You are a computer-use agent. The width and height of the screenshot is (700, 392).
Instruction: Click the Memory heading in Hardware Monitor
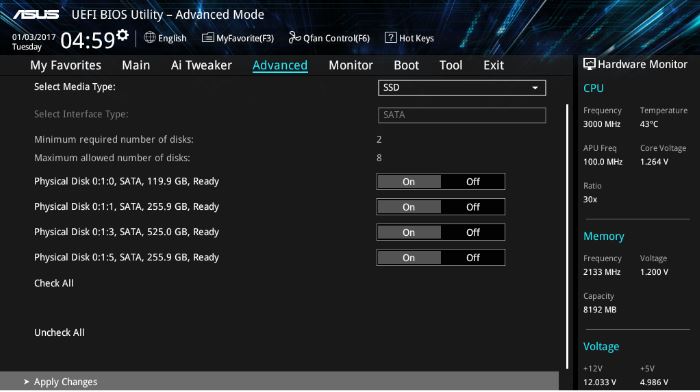click(x=604, y=236)
